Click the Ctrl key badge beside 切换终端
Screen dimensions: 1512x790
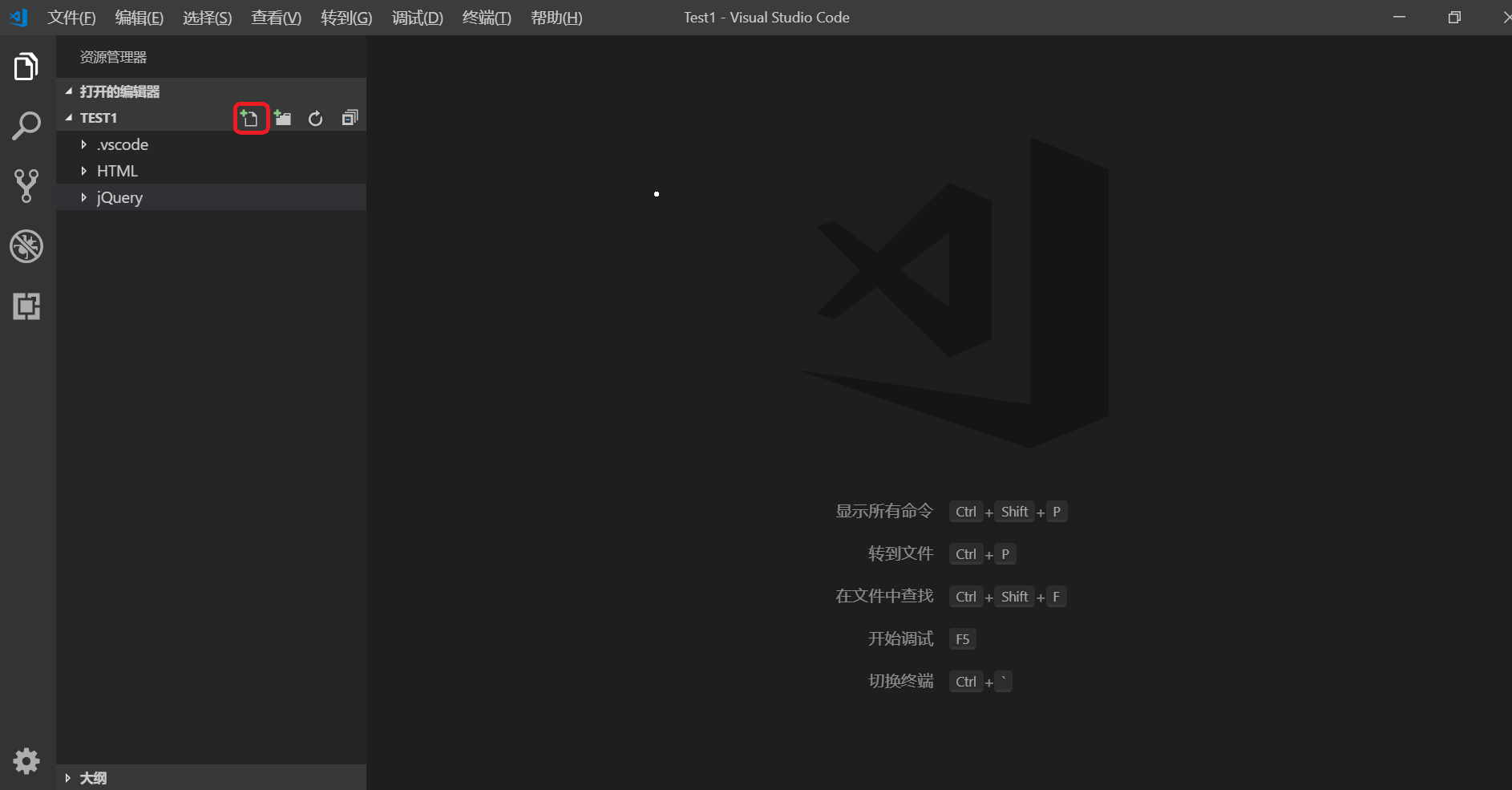966,682
